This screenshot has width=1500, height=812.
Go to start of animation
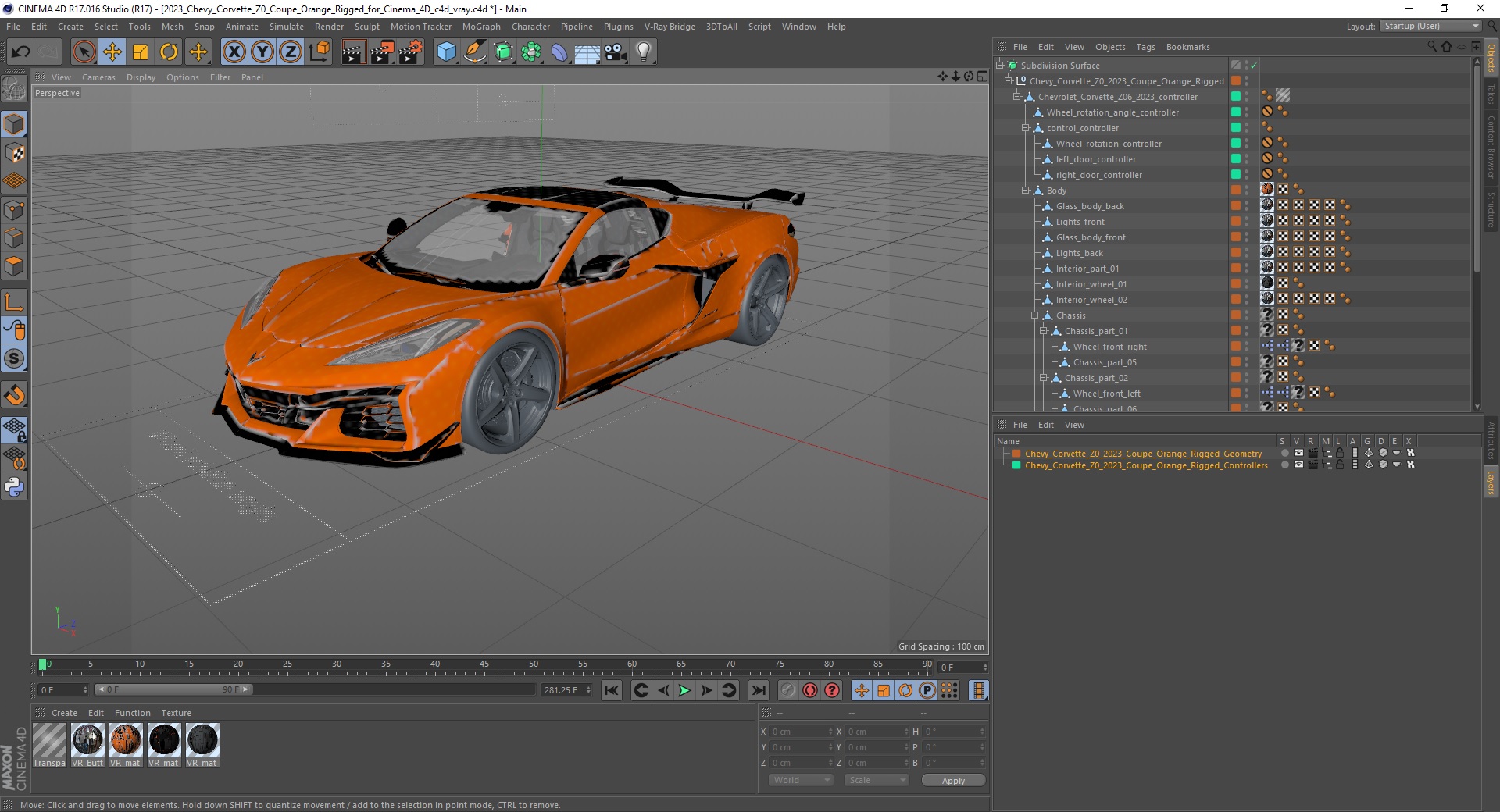612,690
